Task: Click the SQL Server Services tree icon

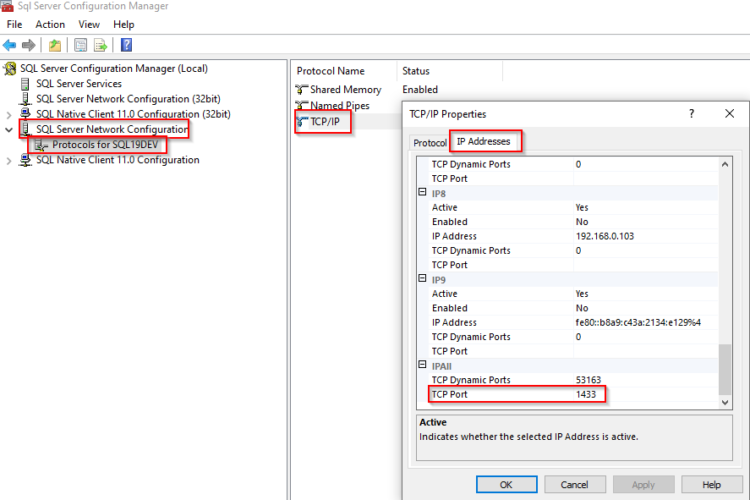Action: tap(26, 84)
